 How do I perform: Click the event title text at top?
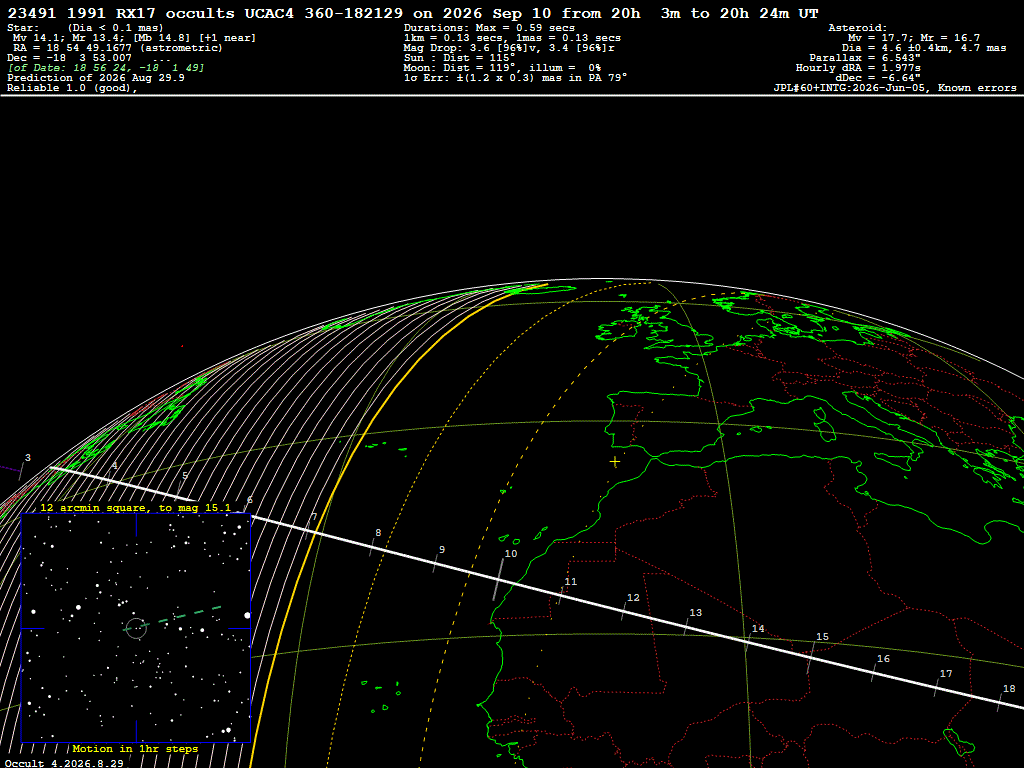click(413, 13)
